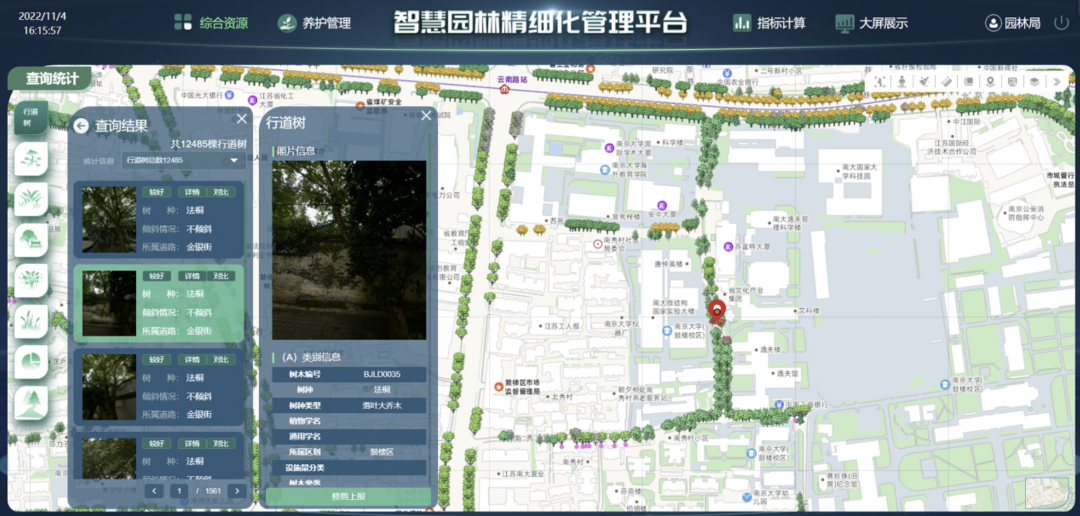Click the 安中大厦 purple marker on the map

tap(661, 205)
